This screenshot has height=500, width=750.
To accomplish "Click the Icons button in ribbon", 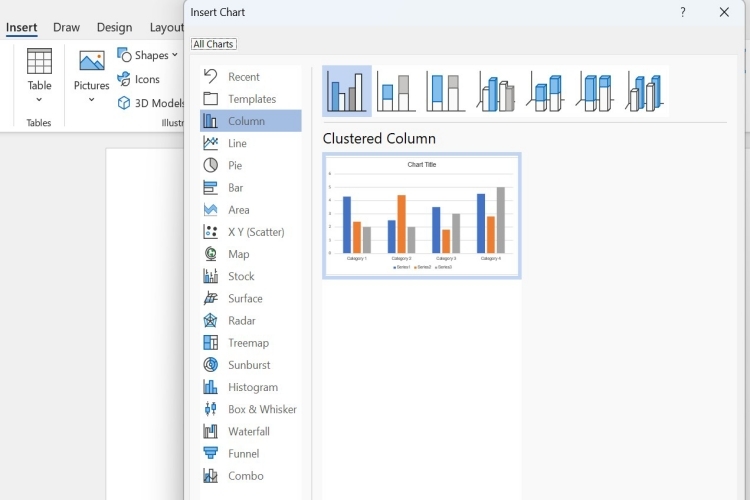I will (139, 79).
